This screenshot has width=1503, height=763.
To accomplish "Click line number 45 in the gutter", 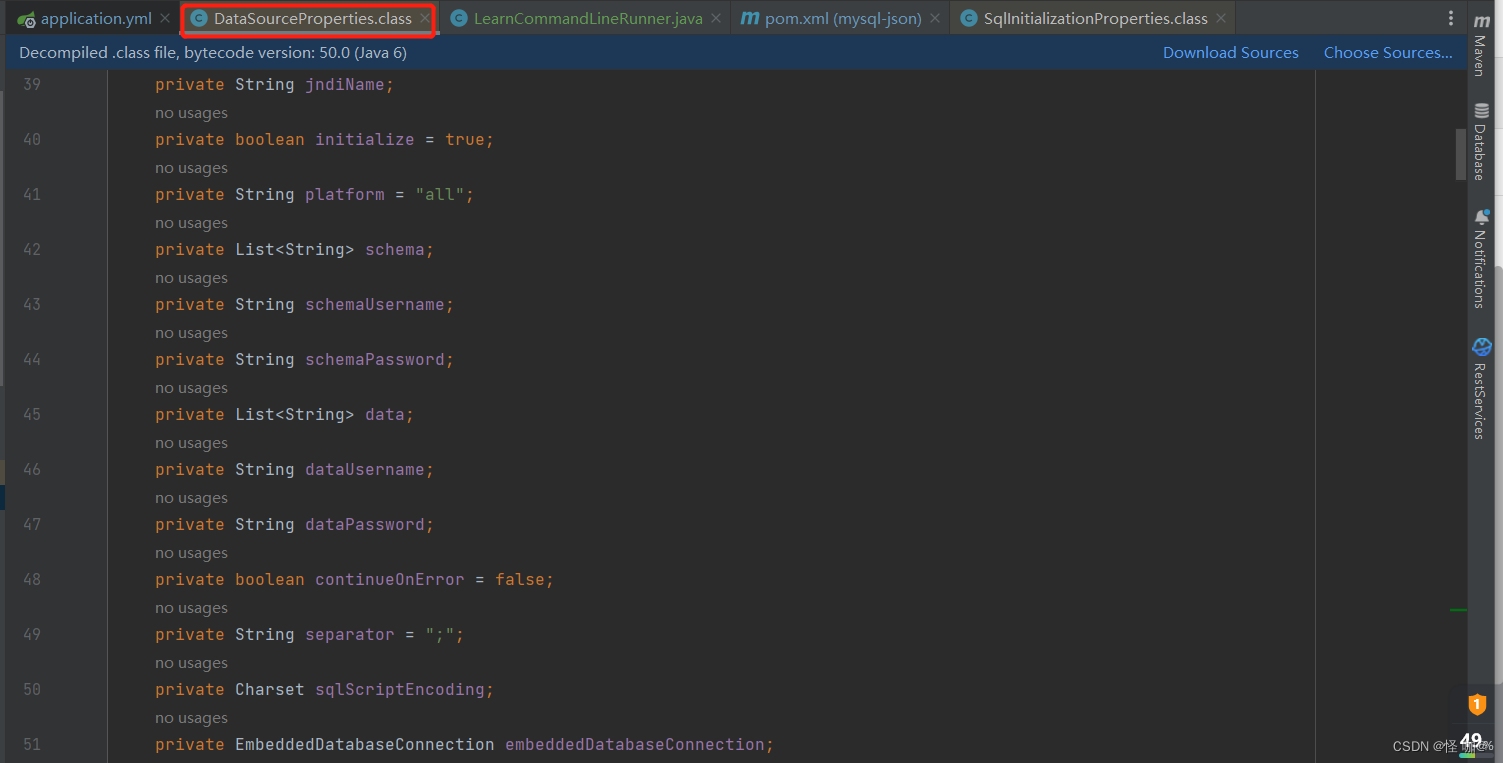I will pos(32,415).
